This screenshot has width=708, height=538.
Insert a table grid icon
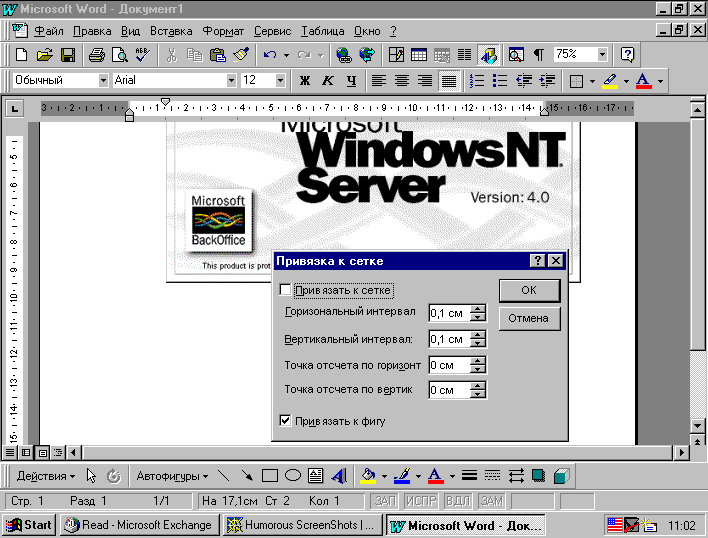(419, 55)
